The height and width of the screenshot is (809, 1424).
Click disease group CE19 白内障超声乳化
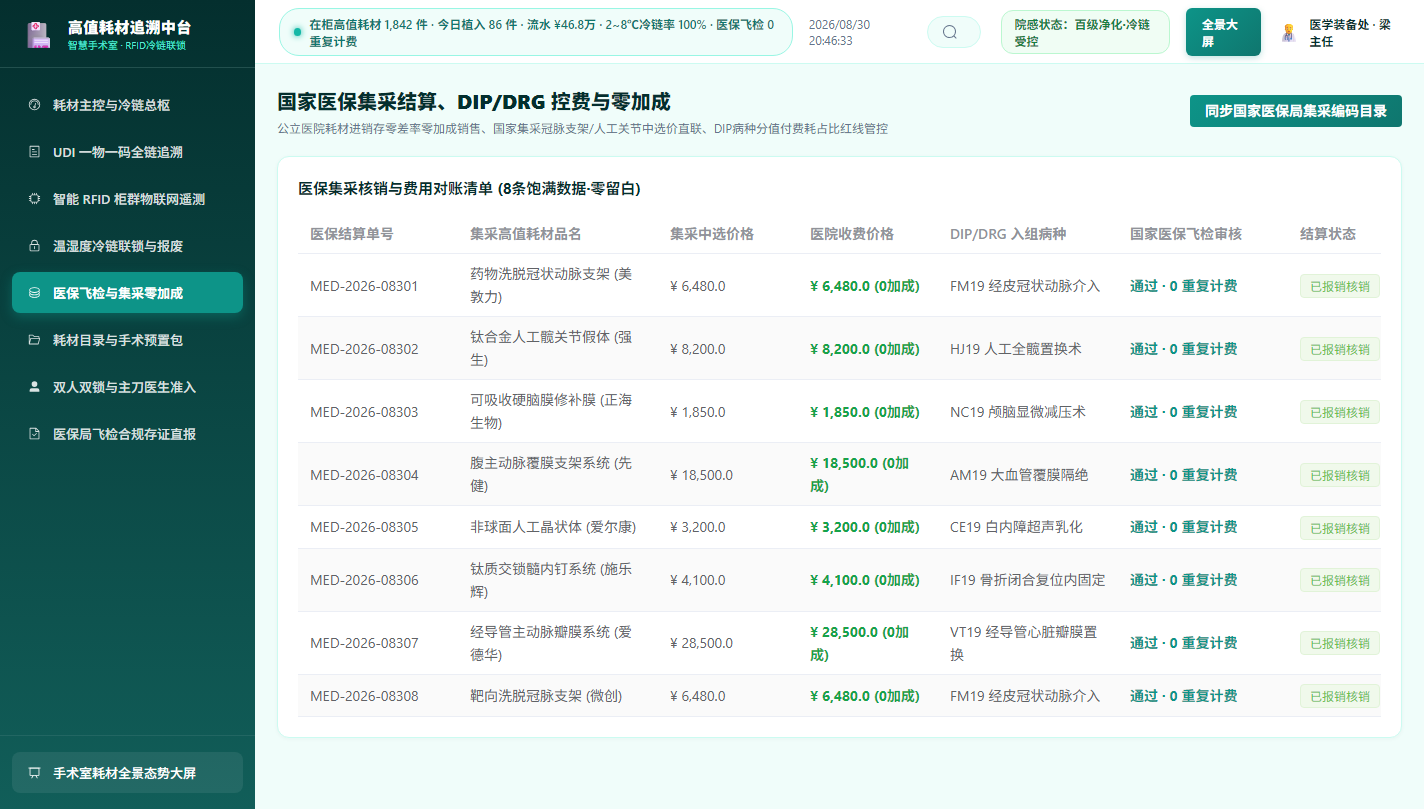tap(1016, 527)
